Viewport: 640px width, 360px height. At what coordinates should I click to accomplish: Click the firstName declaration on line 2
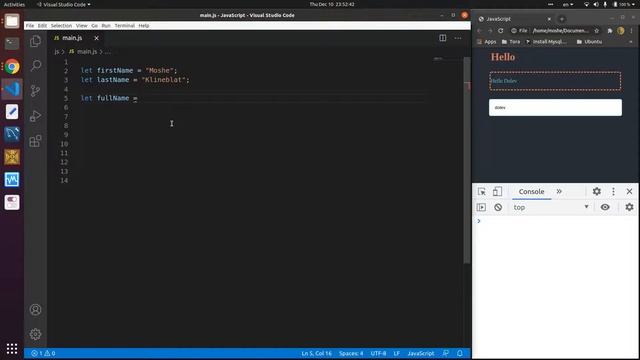(x=129, y=71)
